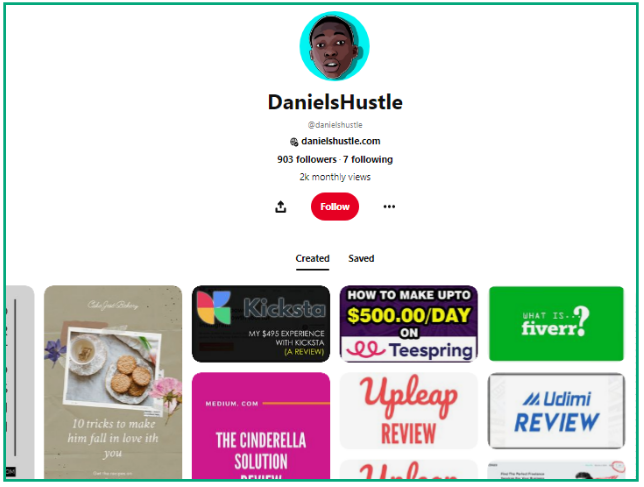Open the Cinderella Solution review pin

coord(261,426)
